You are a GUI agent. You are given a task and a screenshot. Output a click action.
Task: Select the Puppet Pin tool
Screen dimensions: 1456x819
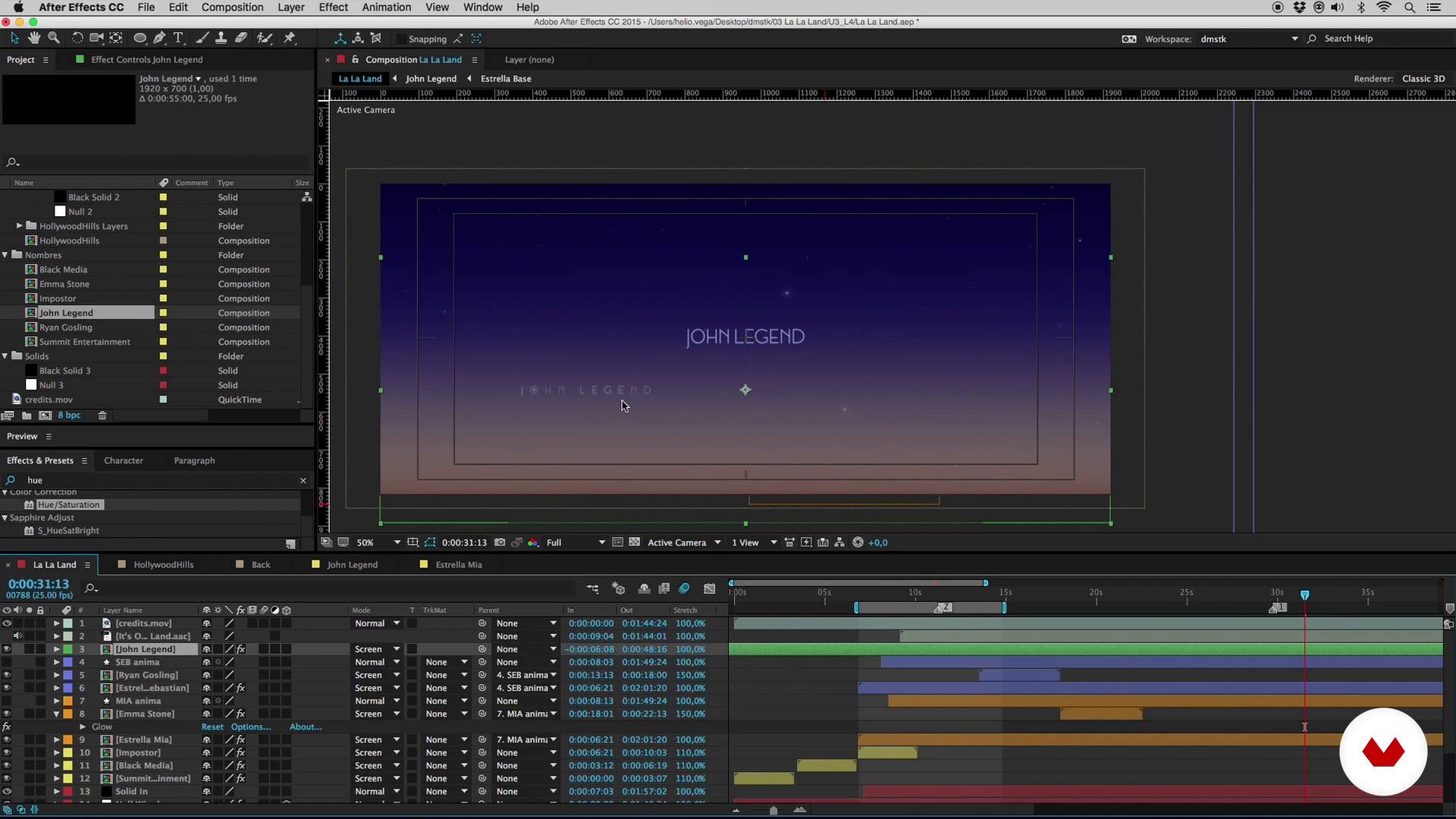click(x=289, y=38)
